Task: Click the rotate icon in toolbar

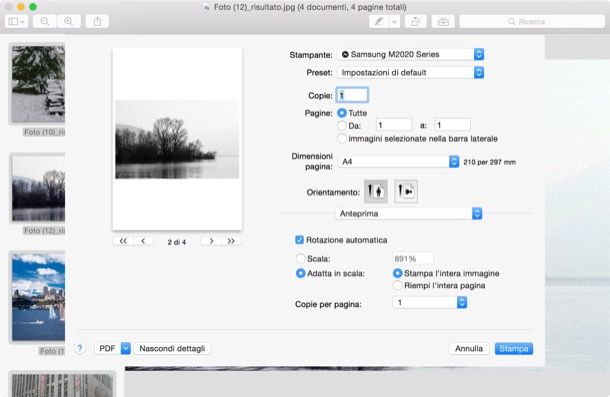Action: tap(415, 22)
